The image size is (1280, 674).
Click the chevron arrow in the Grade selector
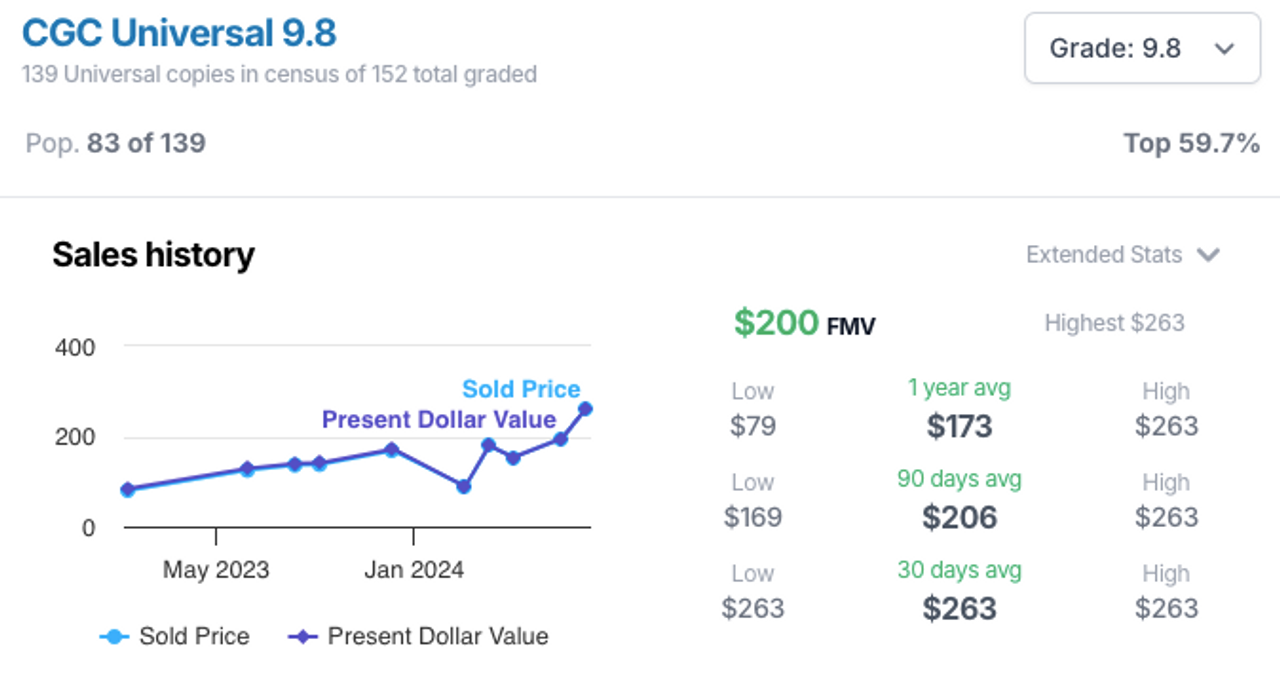(x=1224, y=49)
